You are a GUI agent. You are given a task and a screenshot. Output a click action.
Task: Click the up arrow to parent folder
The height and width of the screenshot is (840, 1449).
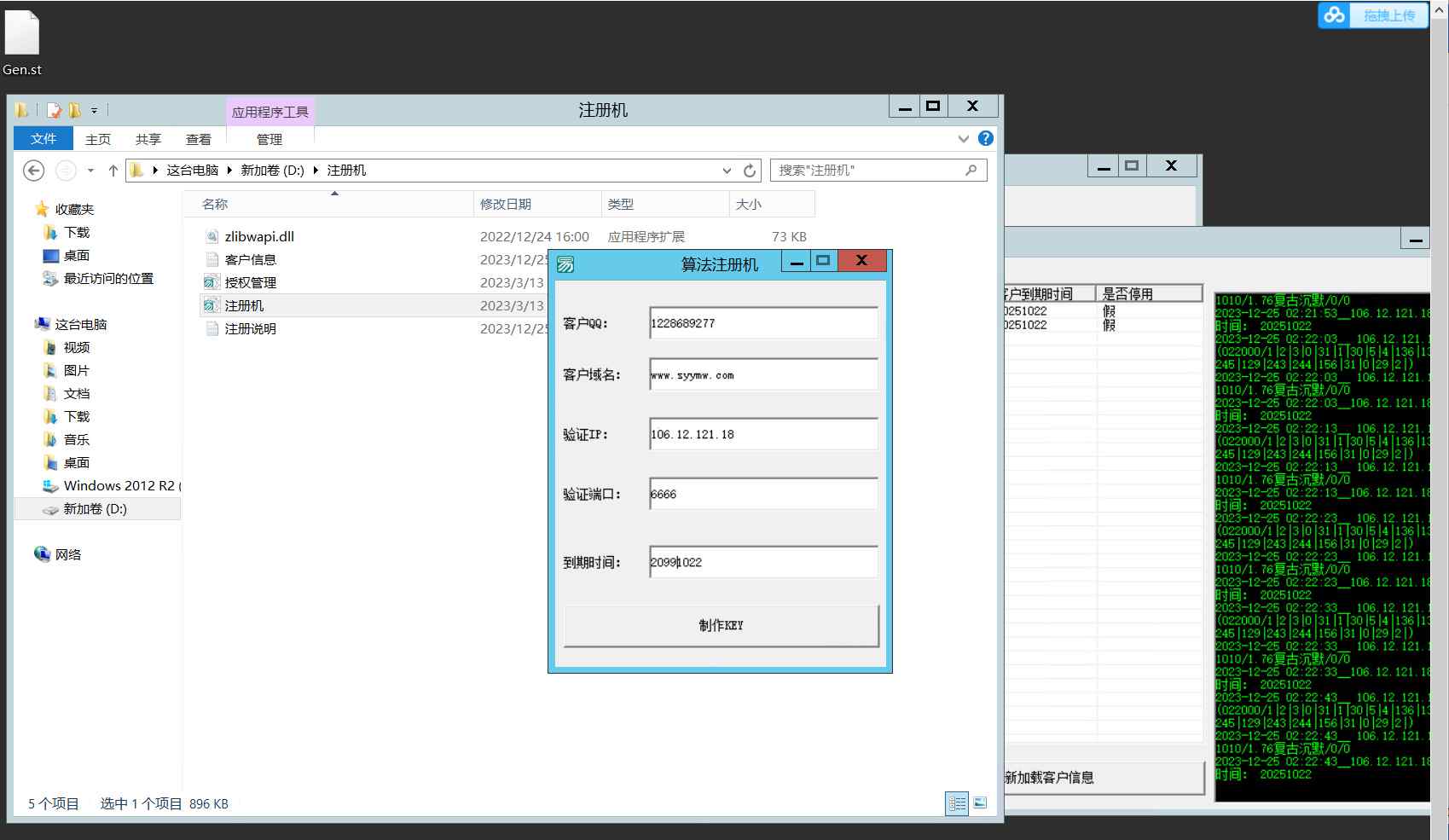(x=113, y=170)
